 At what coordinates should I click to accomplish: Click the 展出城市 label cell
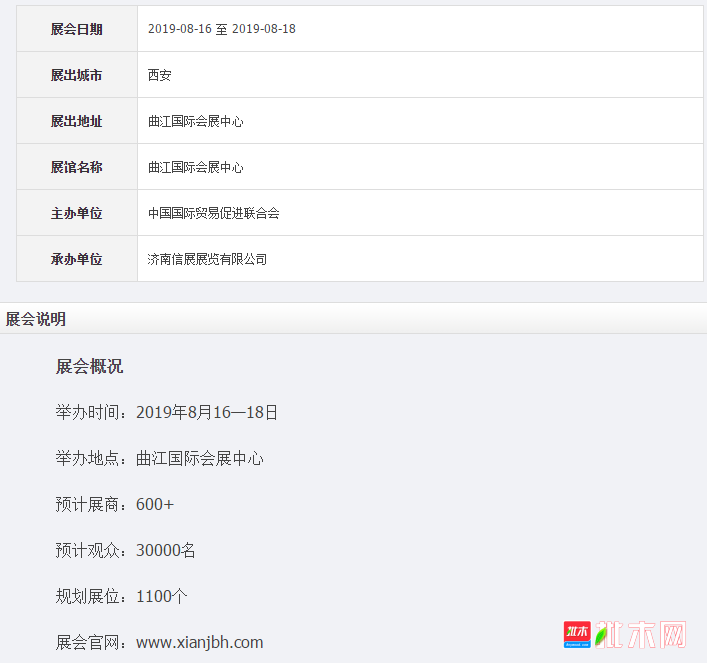point(77,75)
